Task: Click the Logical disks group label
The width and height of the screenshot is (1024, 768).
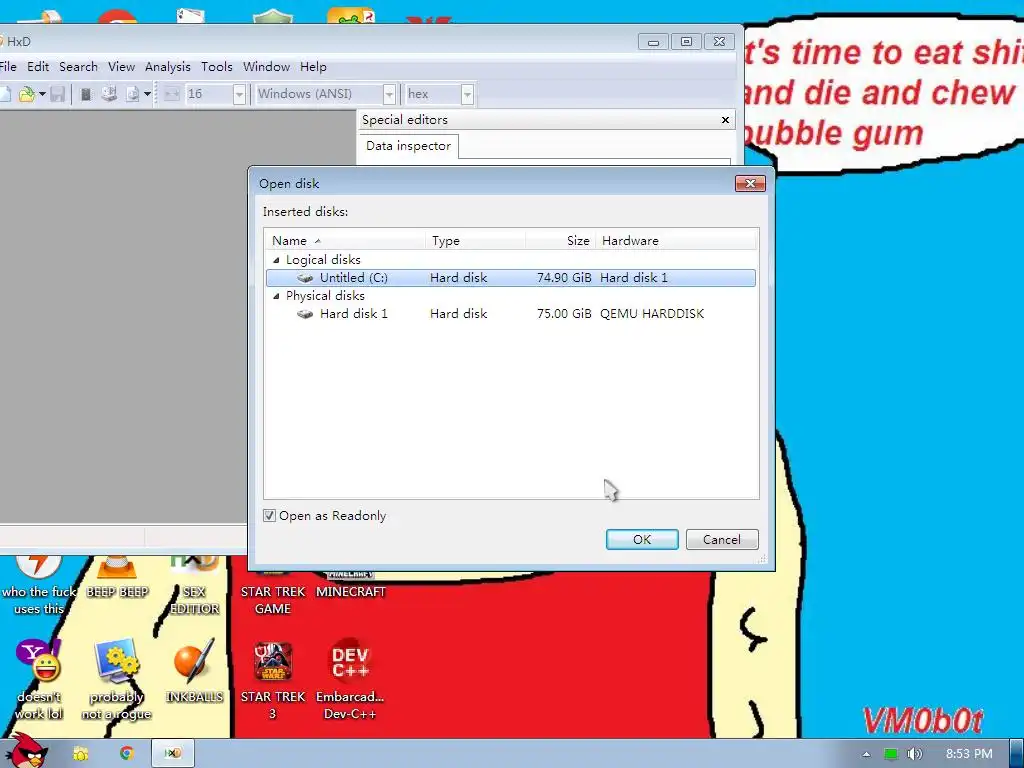Action: pyautogui.click(x=323, y=260)
